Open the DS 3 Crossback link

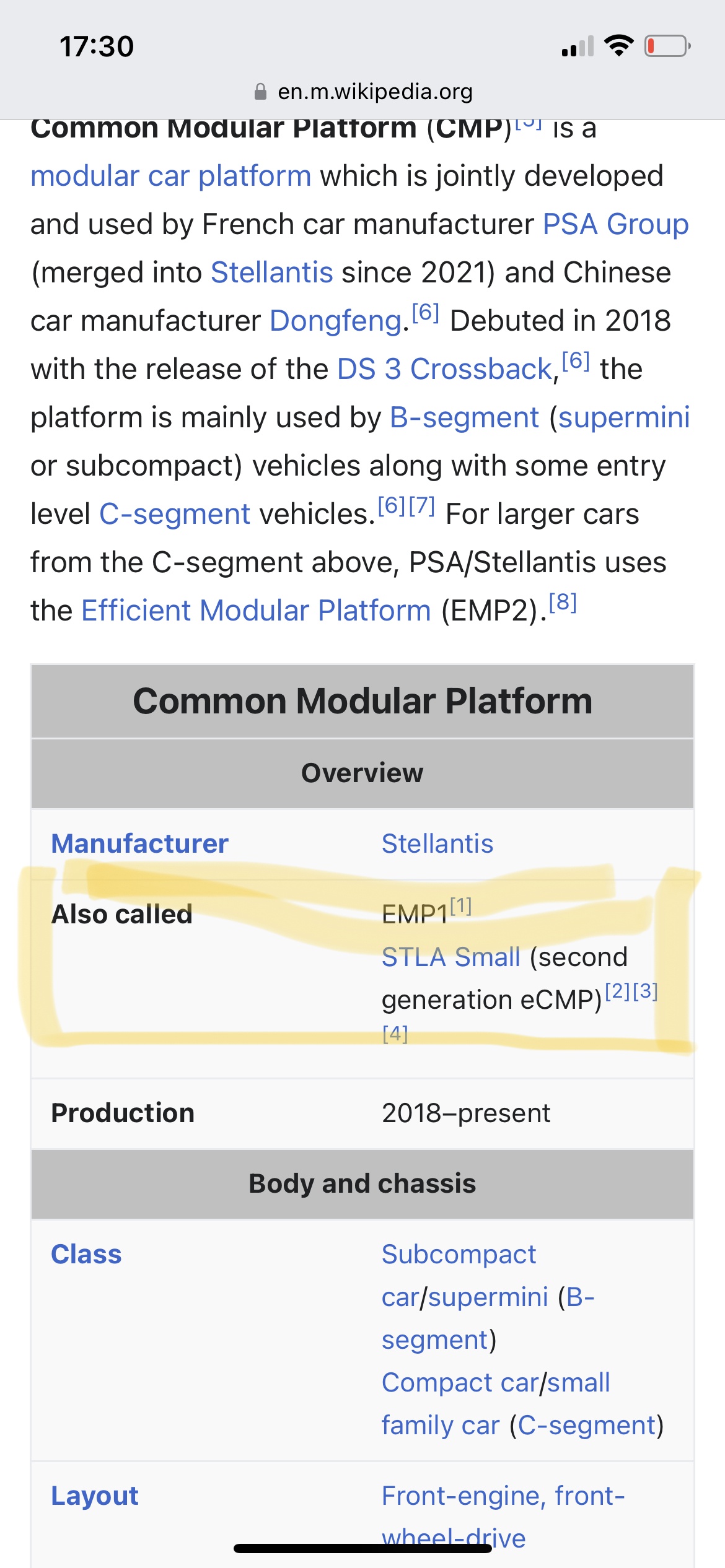444,369
